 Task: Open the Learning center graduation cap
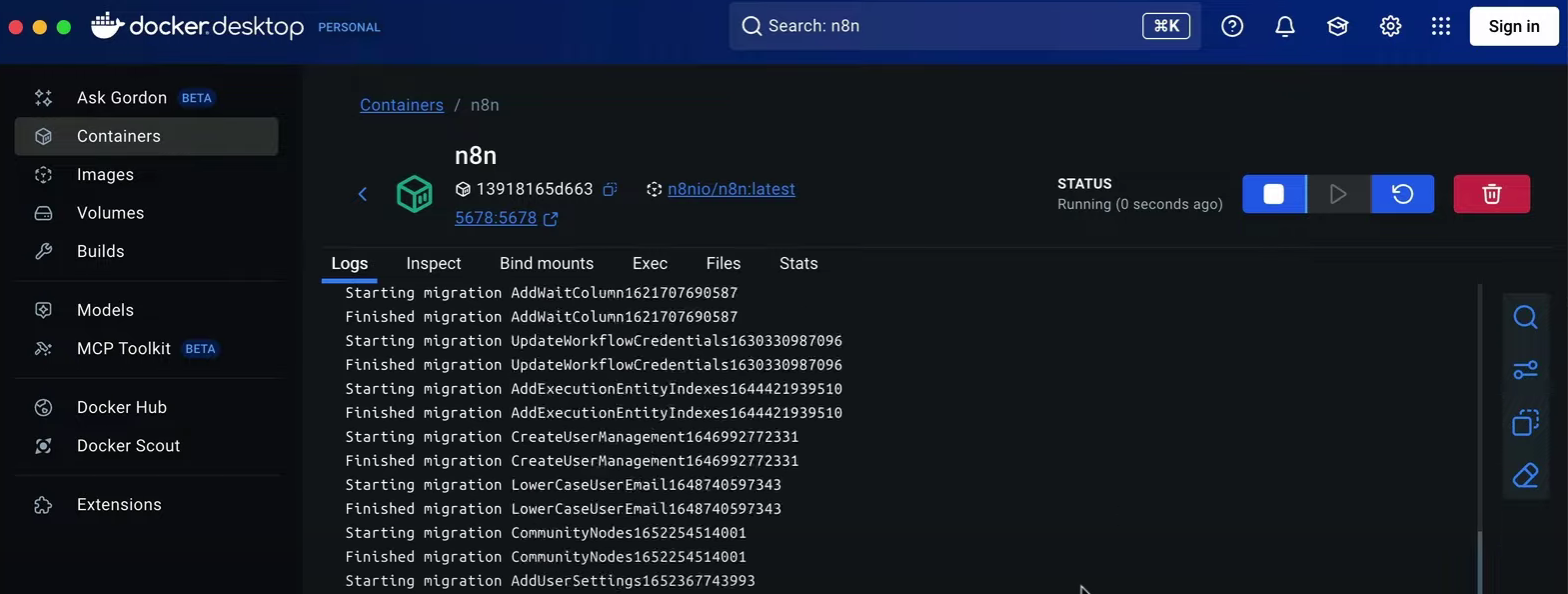click(x=1338, y=26)
